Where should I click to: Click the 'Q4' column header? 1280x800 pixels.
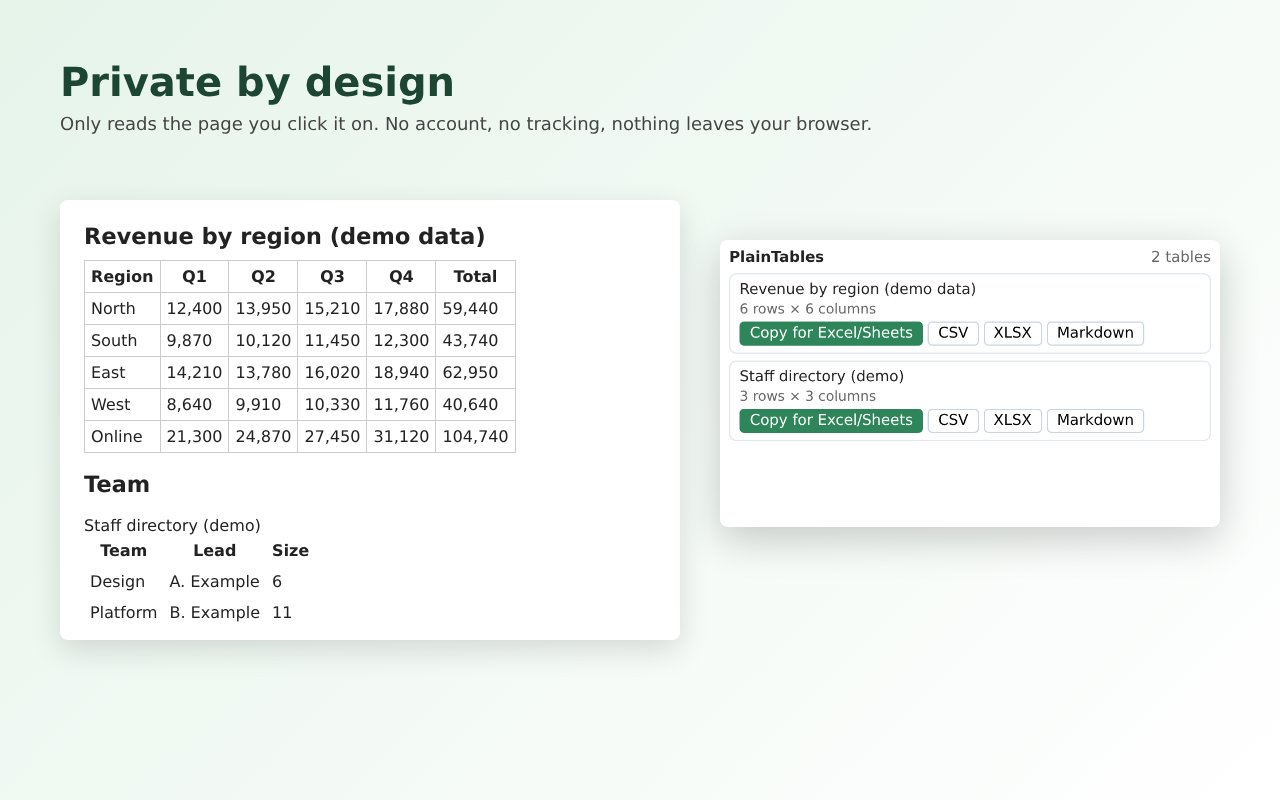[x=401, y=277]
